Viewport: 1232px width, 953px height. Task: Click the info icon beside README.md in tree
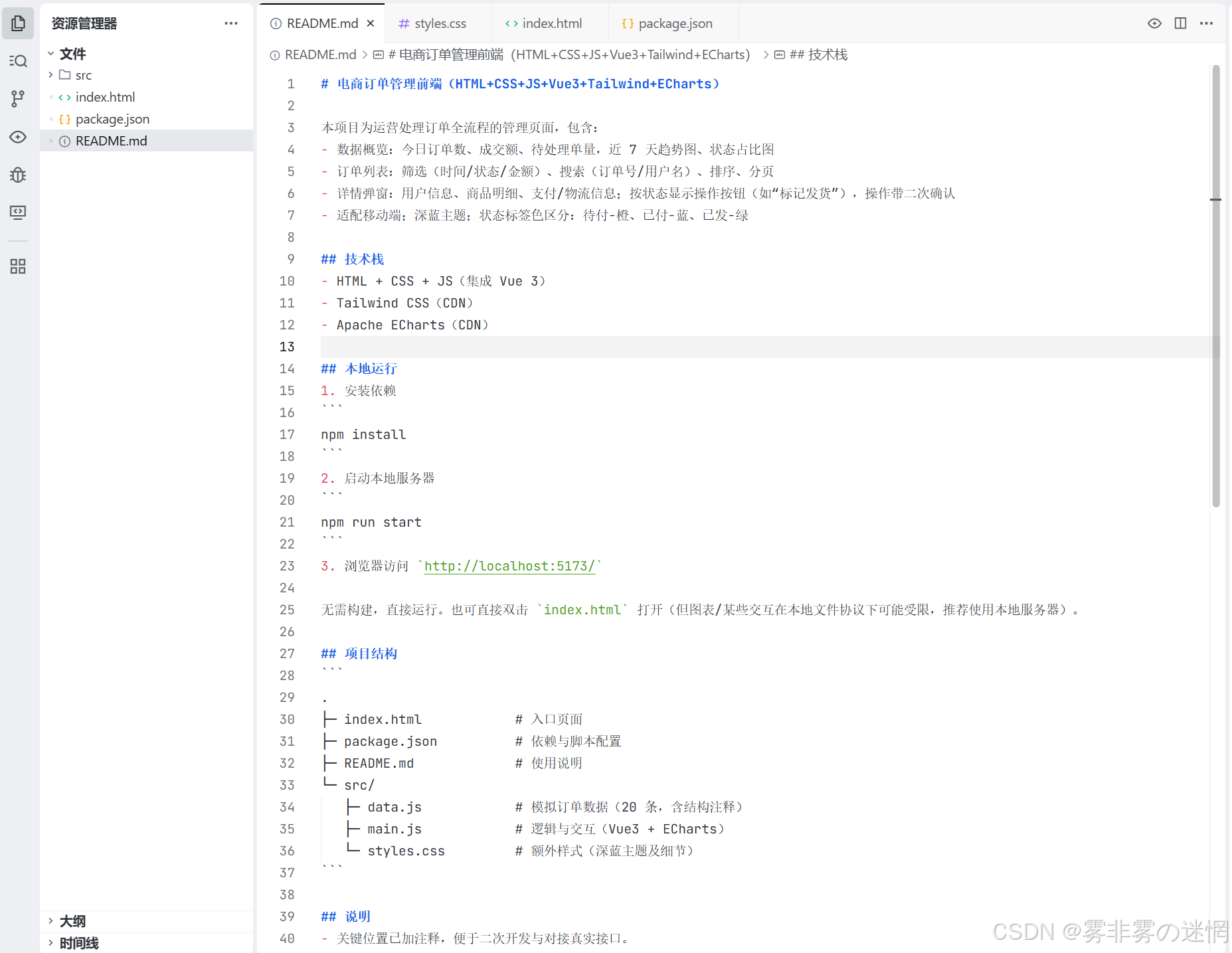(64, 141)
